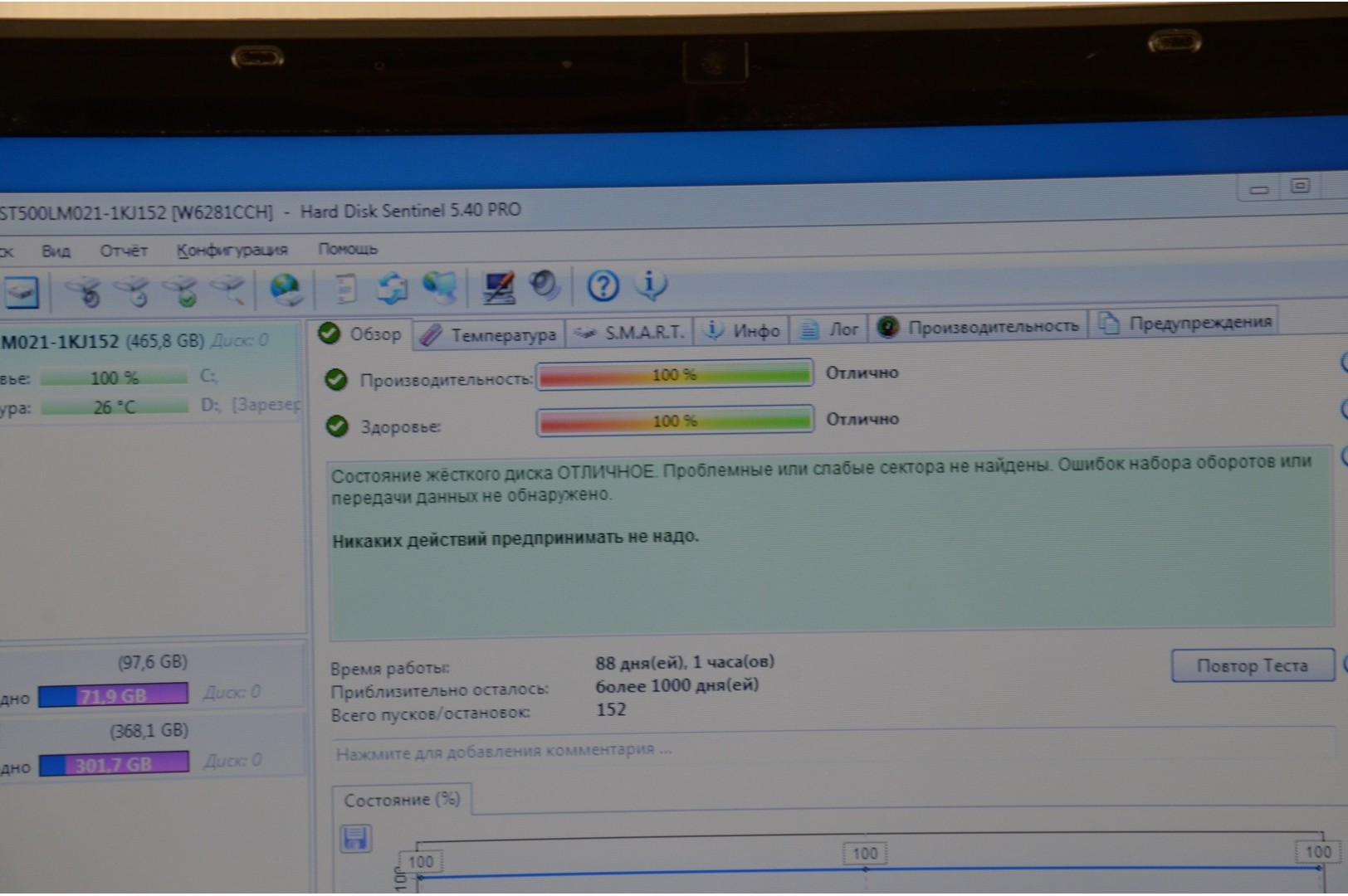Switch to the Температура tab
Image resolution: width=1348 pixels, height=896 pixels.
click(491, 334)
